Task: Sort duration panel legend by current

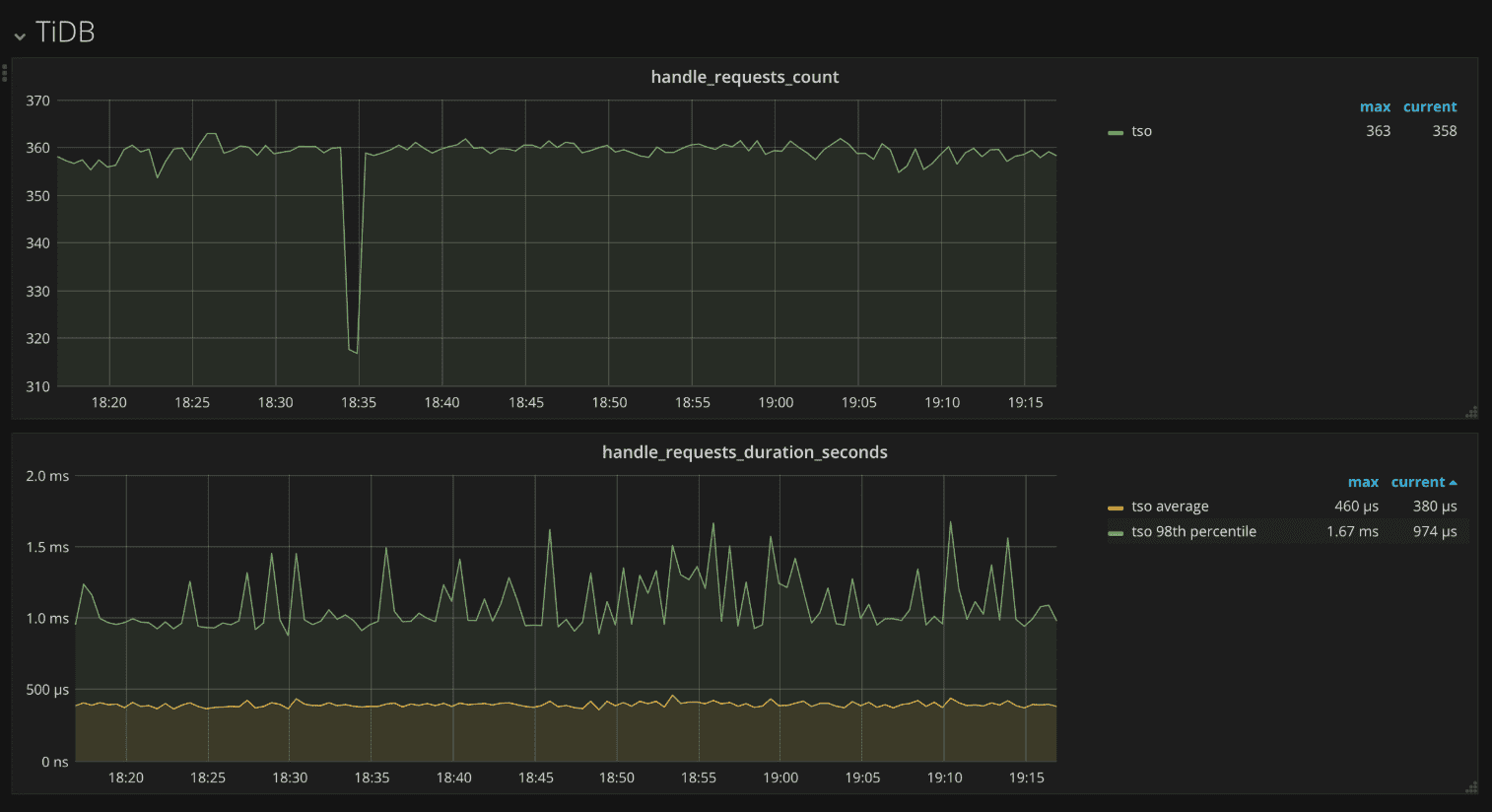Action: (x=1418, y=482)
